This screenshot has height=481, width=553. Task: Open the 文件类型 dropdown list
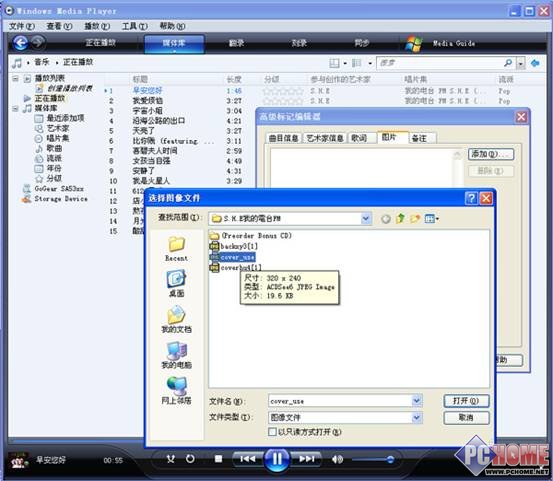pyautogui.click(x=417, y=418)
